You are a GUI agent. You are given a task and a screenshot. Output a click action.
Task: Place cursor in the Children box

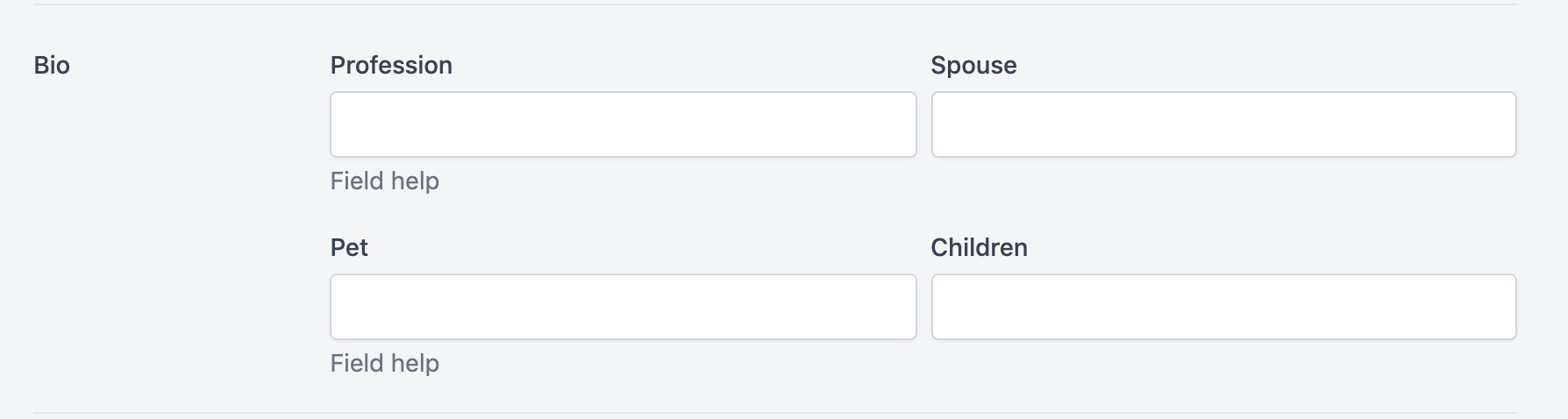[x=1223, y=307]
